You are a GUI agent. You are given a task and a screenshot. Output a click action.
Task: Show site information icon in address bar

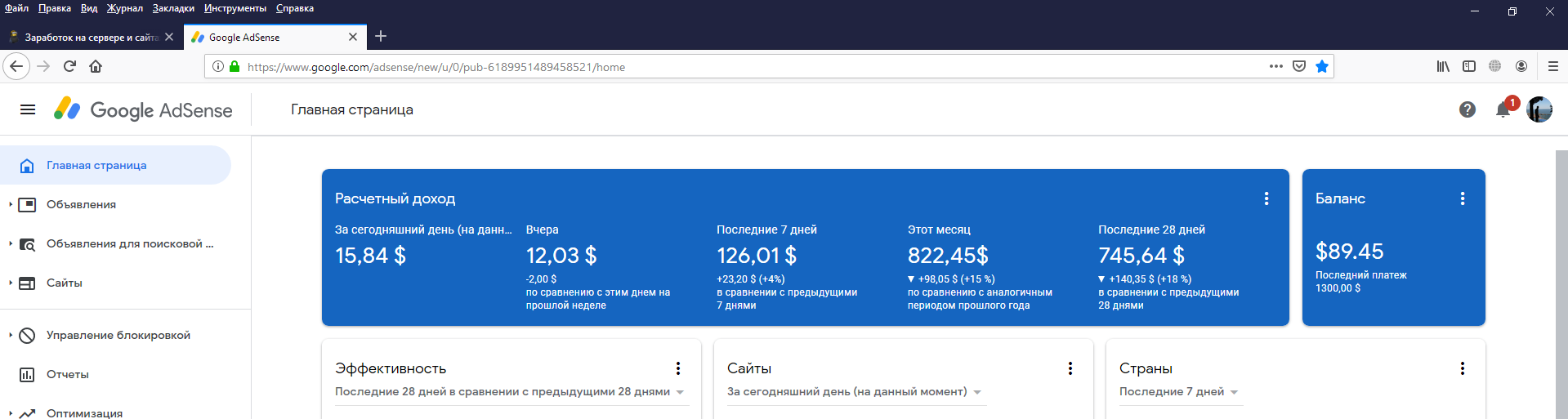point(218,67)
